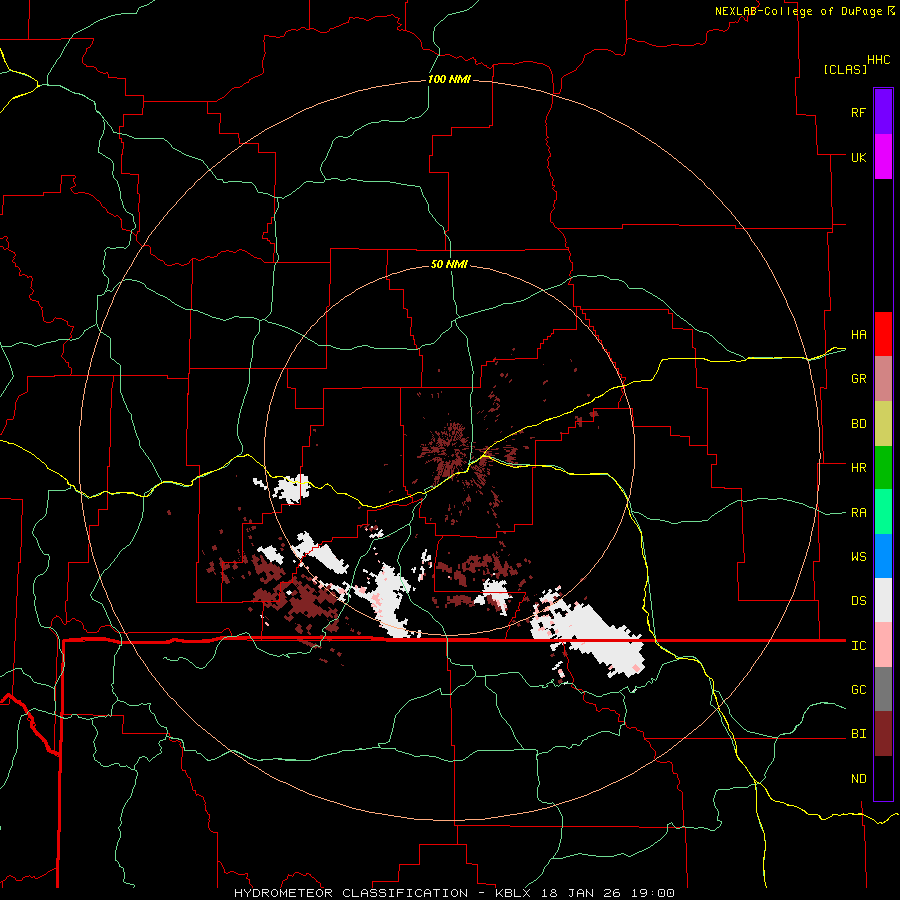Click the WS legend label

coord(858,557)
